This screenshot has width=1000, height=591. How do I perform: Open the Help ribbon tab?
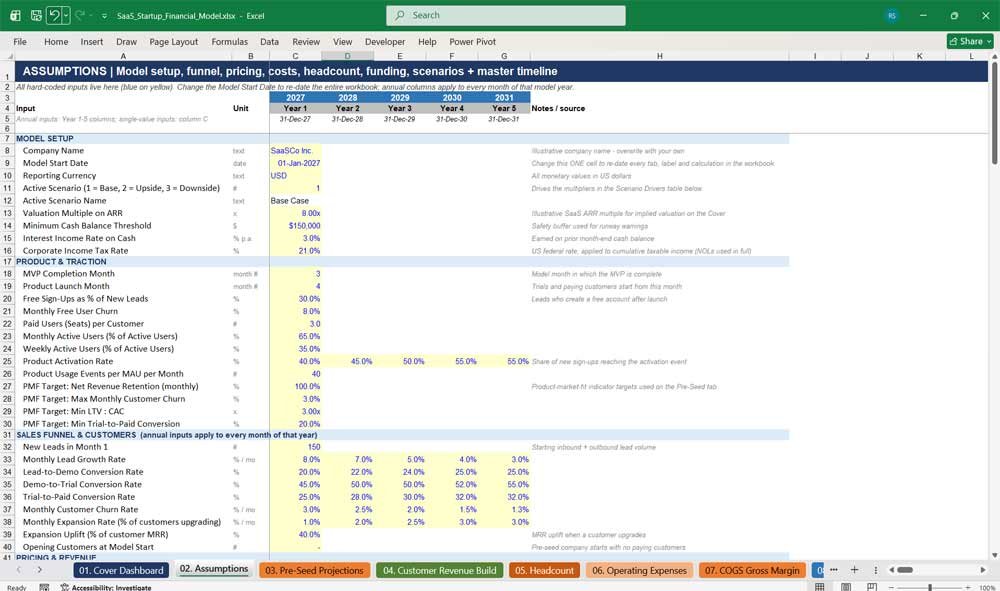[x=427, y=41]
